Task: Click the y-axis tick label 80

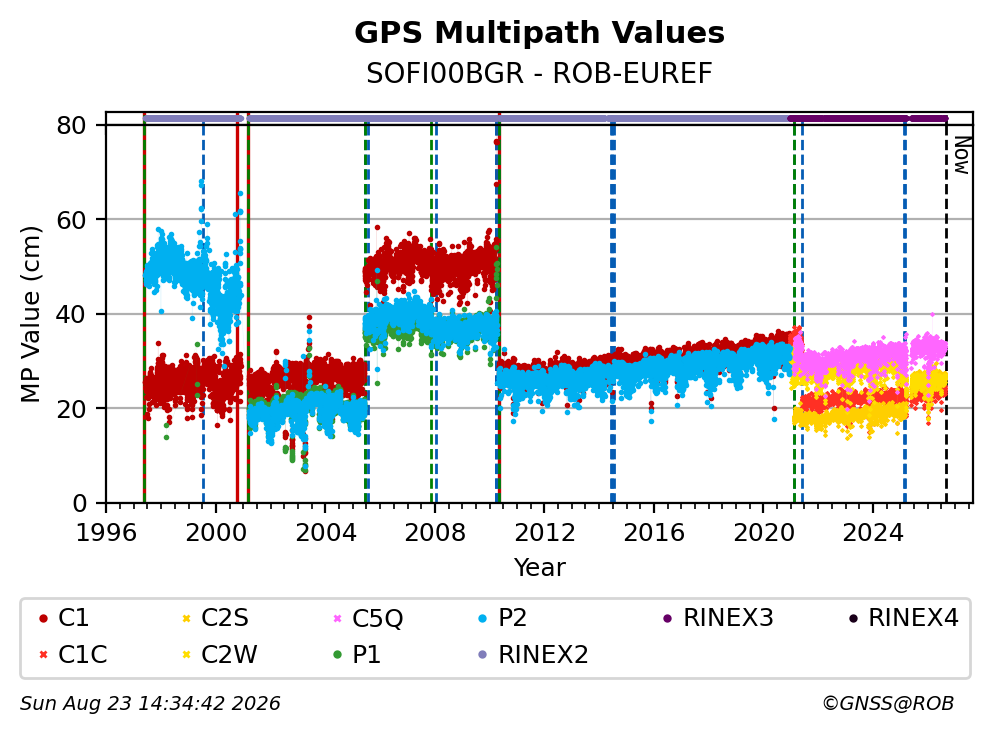Action: pos(71,125)
